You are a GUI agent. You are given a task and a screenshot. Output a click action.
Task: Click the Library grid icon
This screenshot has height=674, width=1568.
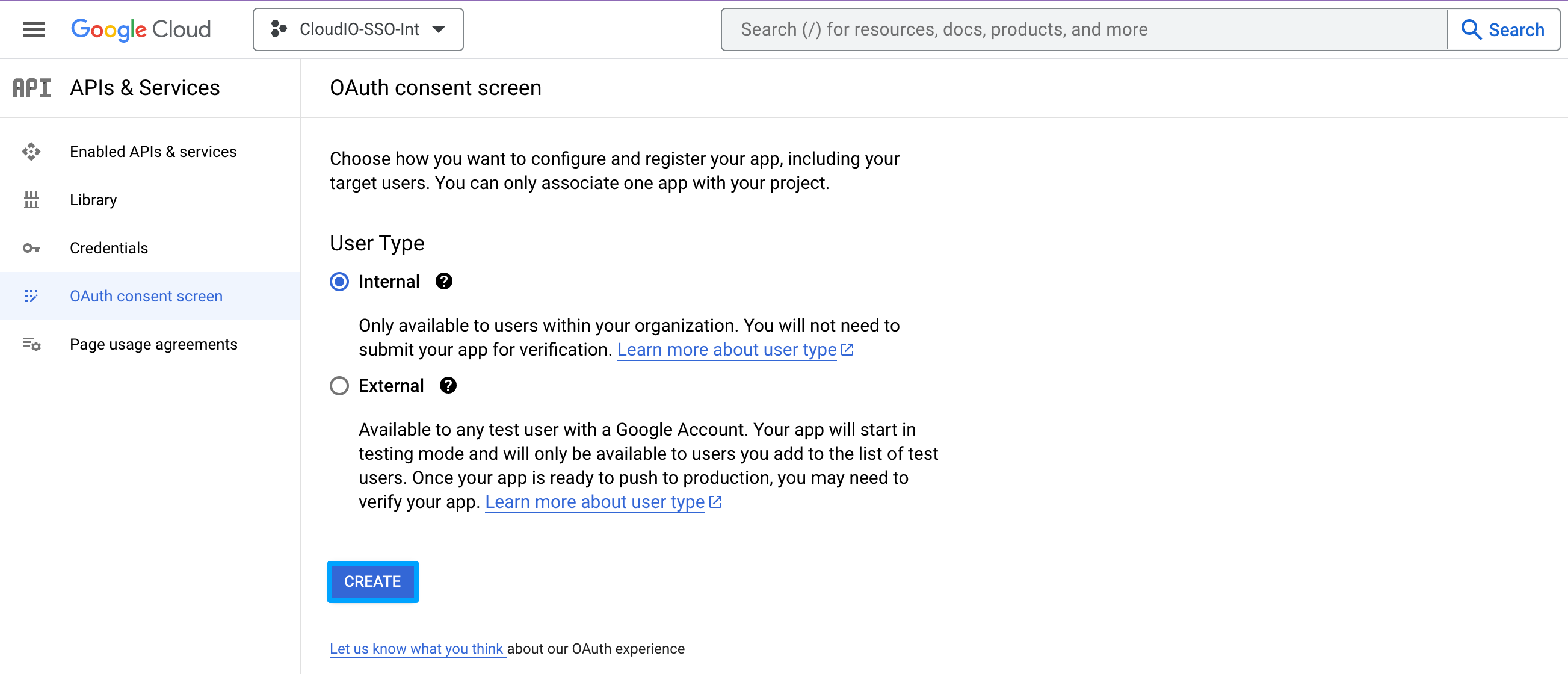[x=31, y=200]
